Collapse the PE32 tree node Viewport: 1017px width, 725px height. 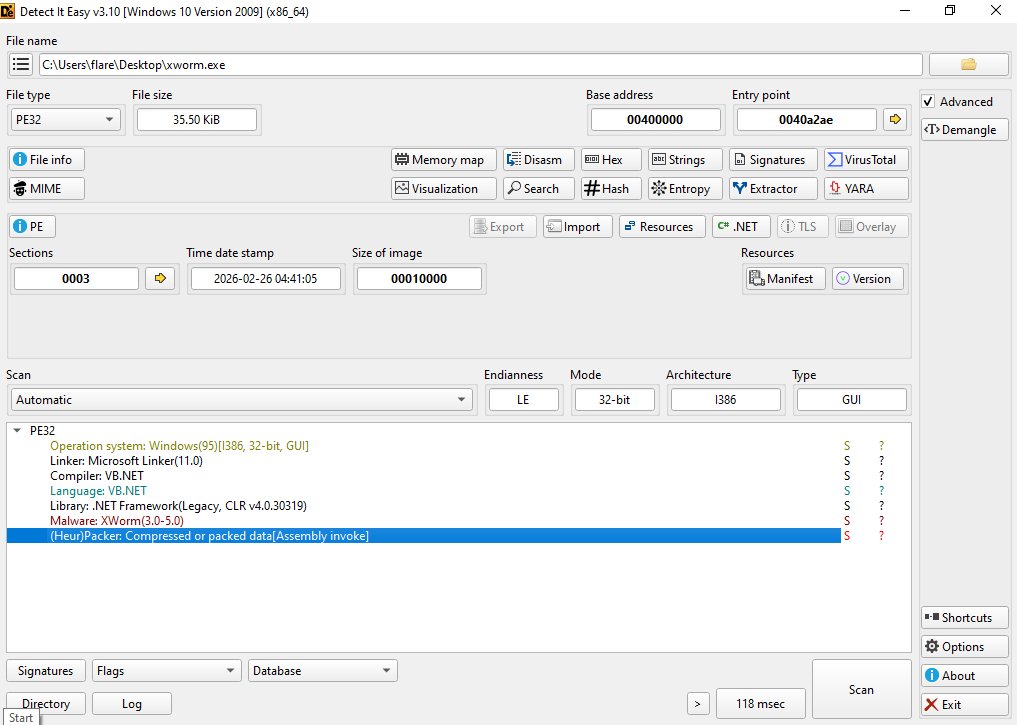(x=17, y=431)
